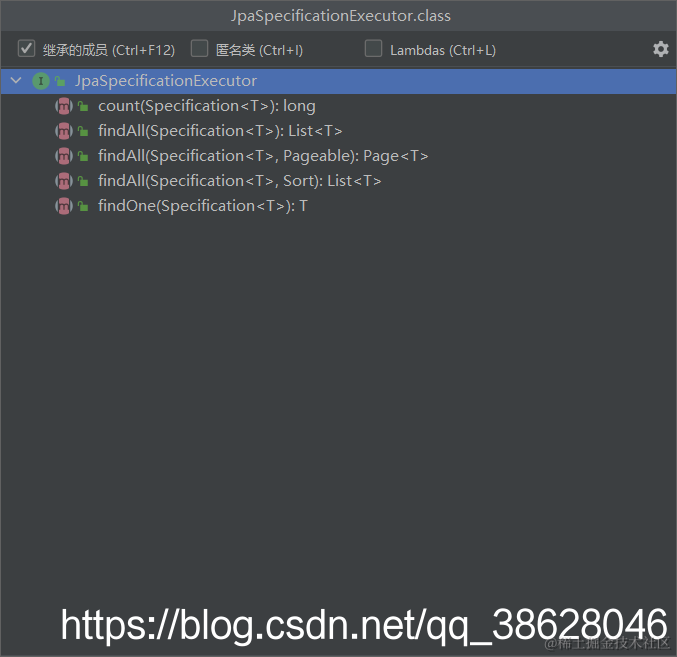677x657 pixels.
Task: Click the JpaSpecificationExecutor.class popup title
Action: 341,16
